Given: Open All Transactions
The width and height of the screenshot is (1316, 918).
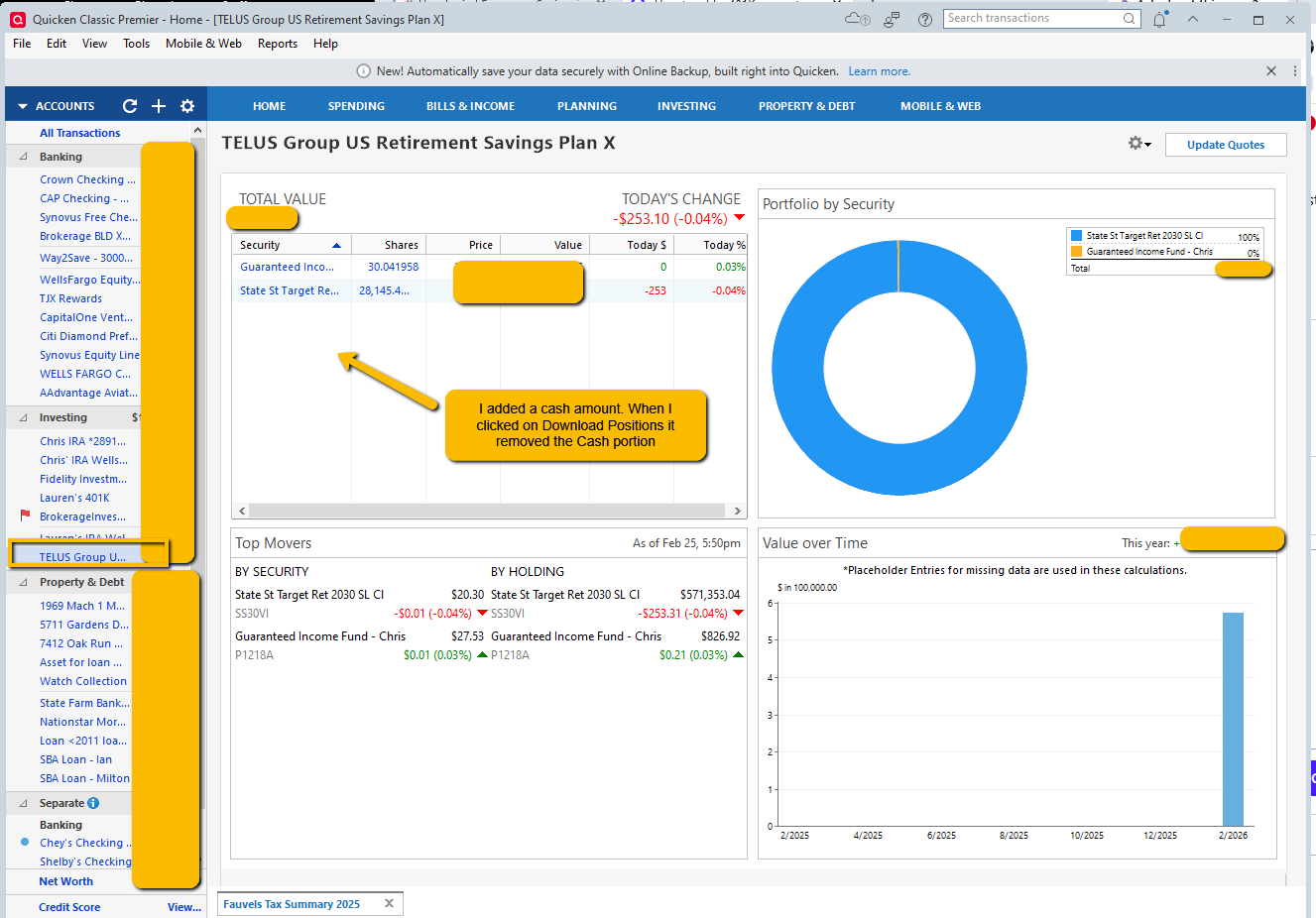Looking at the screenshot, I should pos(79,133).
